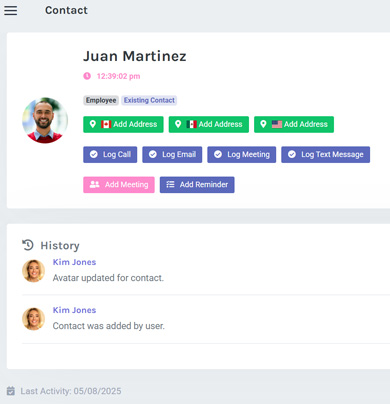Click the Log Text Message button
390x404 pixels.
pyautogui.click(x=326, y=155)
